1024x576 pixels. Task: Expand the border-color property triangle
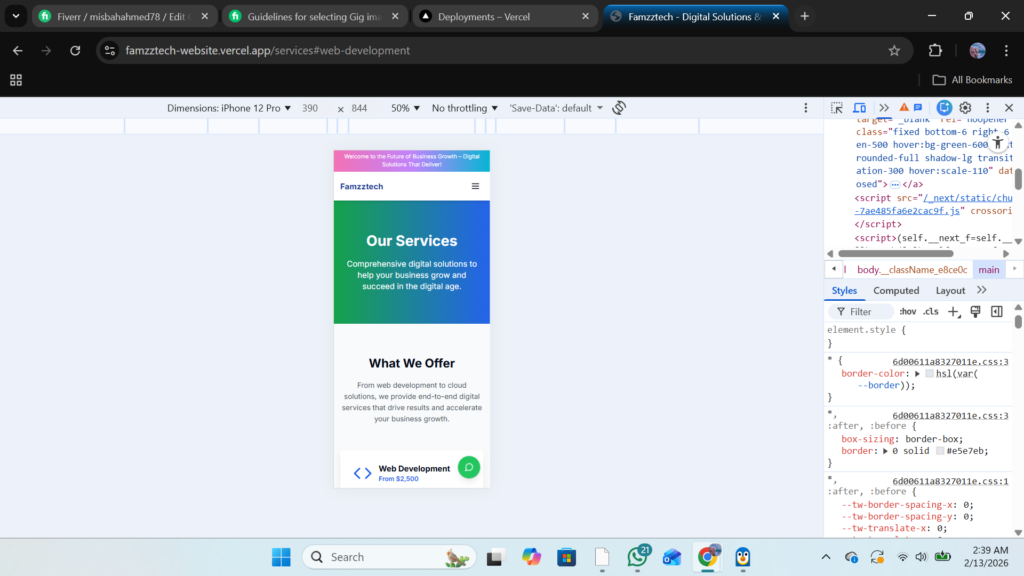coord(918,374)
